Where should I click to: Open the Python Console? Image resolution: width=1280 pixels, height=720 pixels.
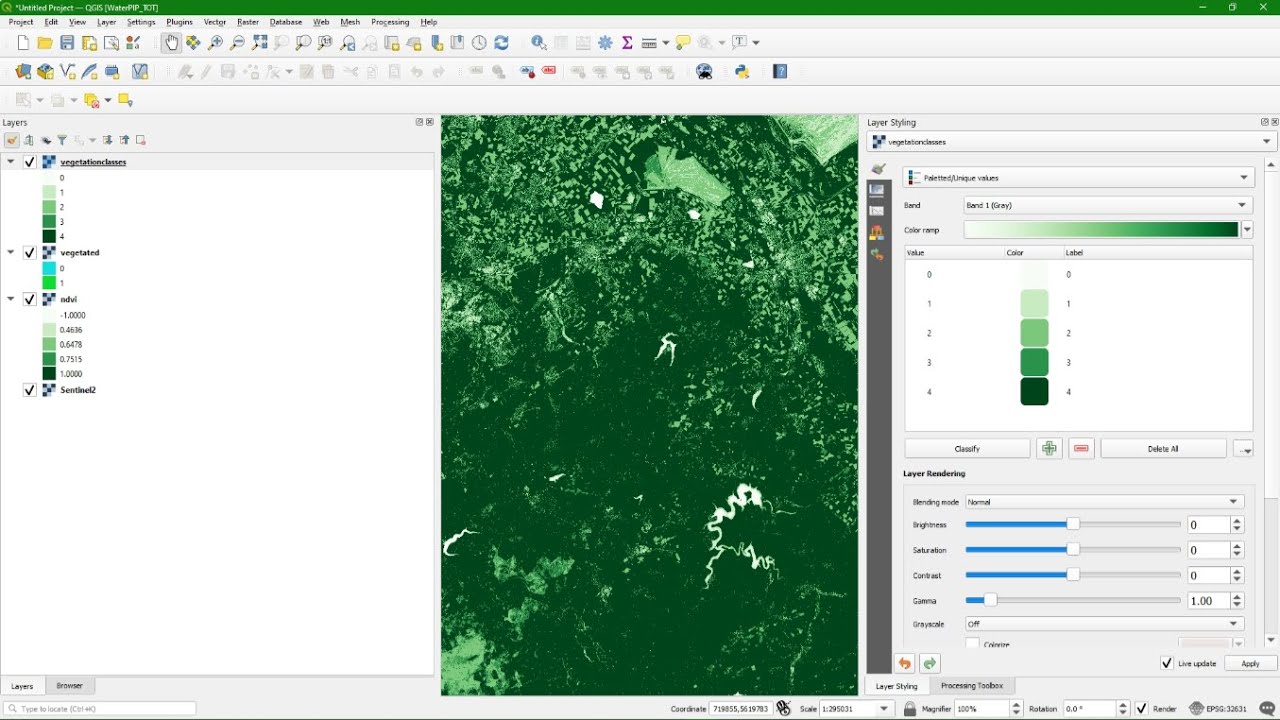[x=742, y=72]
